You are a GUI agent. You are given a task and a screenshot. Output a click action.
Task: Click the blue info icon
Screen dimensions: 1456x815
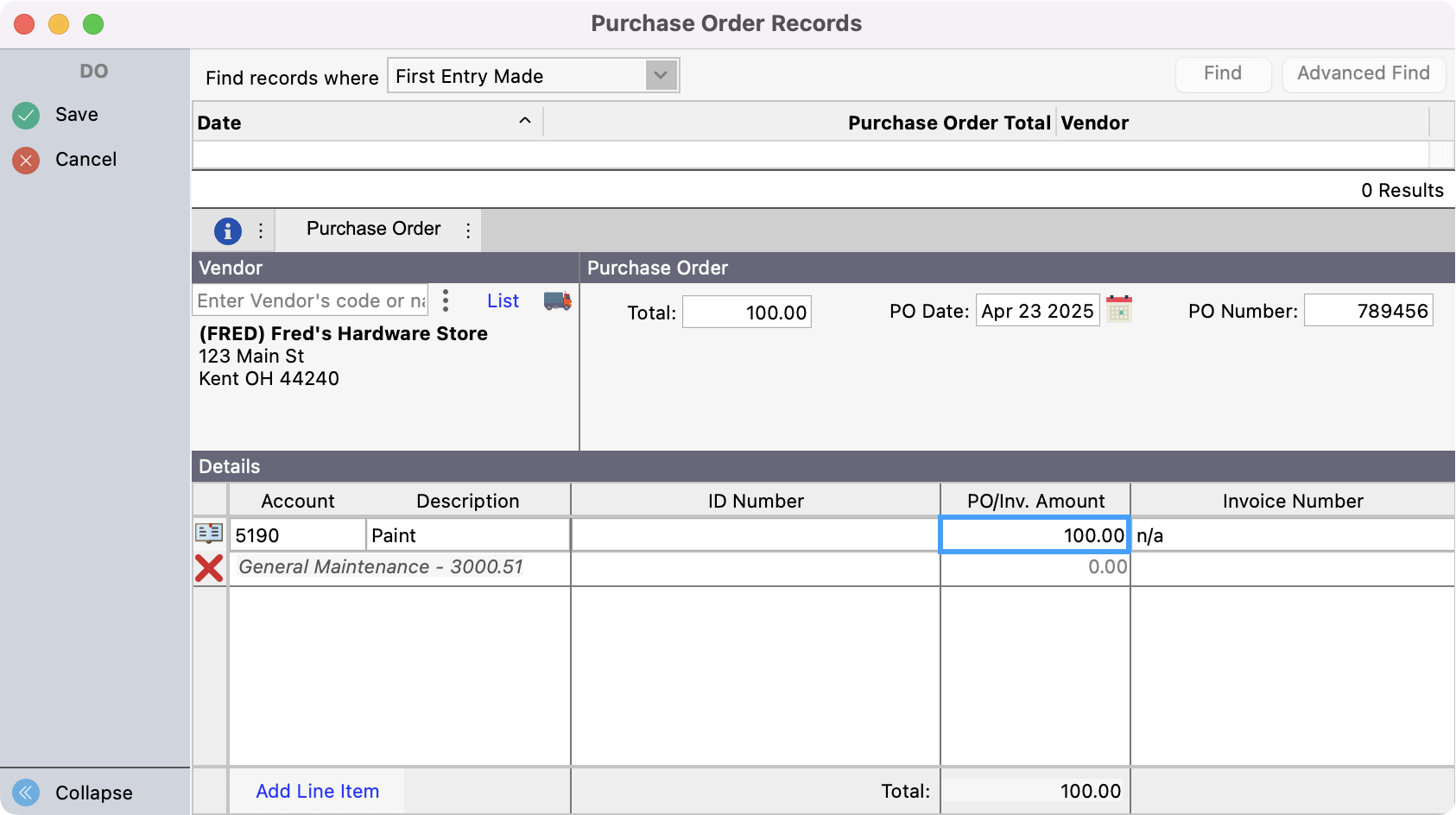coord(227,231)
